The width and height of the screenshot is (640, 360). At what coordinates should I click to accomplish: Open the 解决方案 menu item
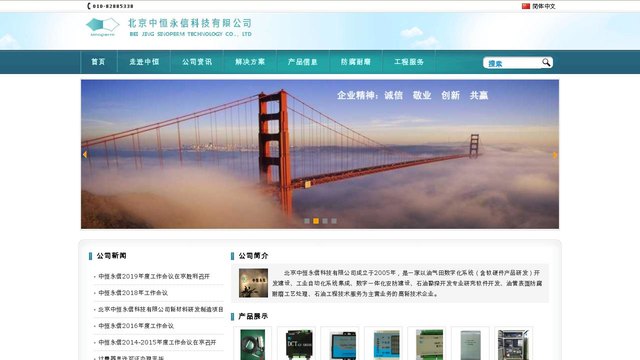(x=250, y=62)
